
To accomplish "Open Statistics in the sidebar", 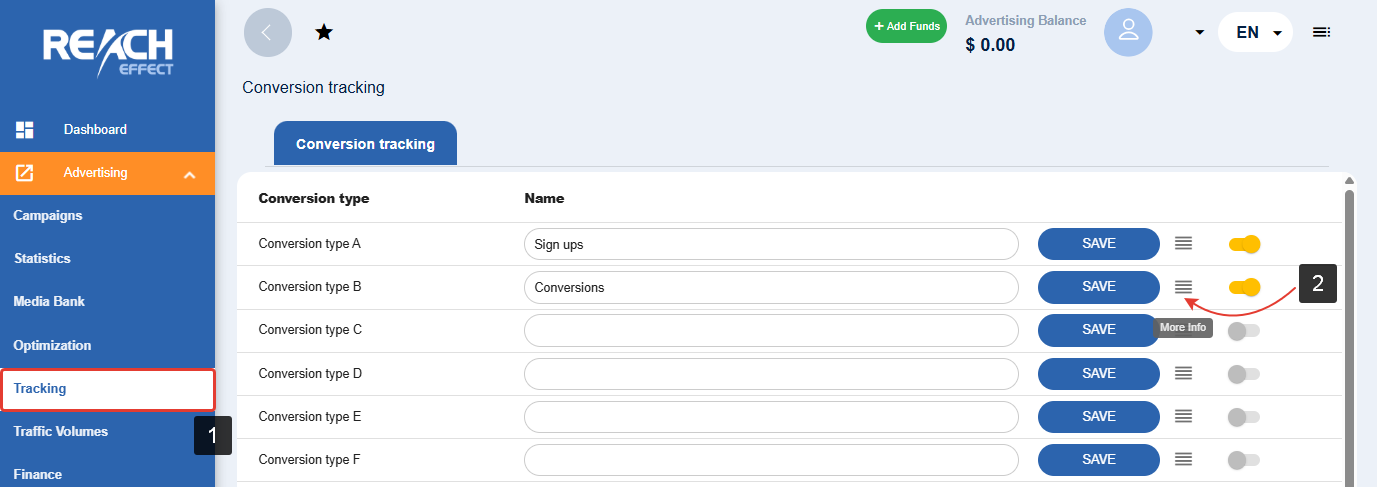I will coord(42,258).
